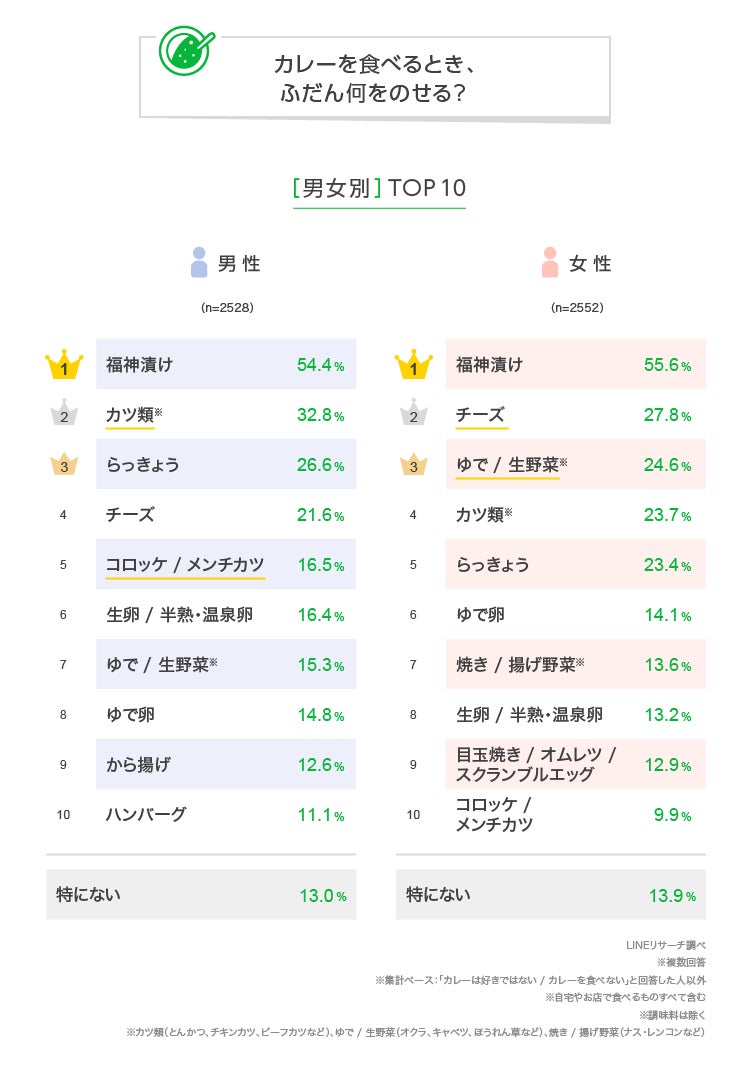This screenshot has width=750, height=1065.
Task: Click the men's 特にない 13.0% row
Action: [x=201, y=894]
